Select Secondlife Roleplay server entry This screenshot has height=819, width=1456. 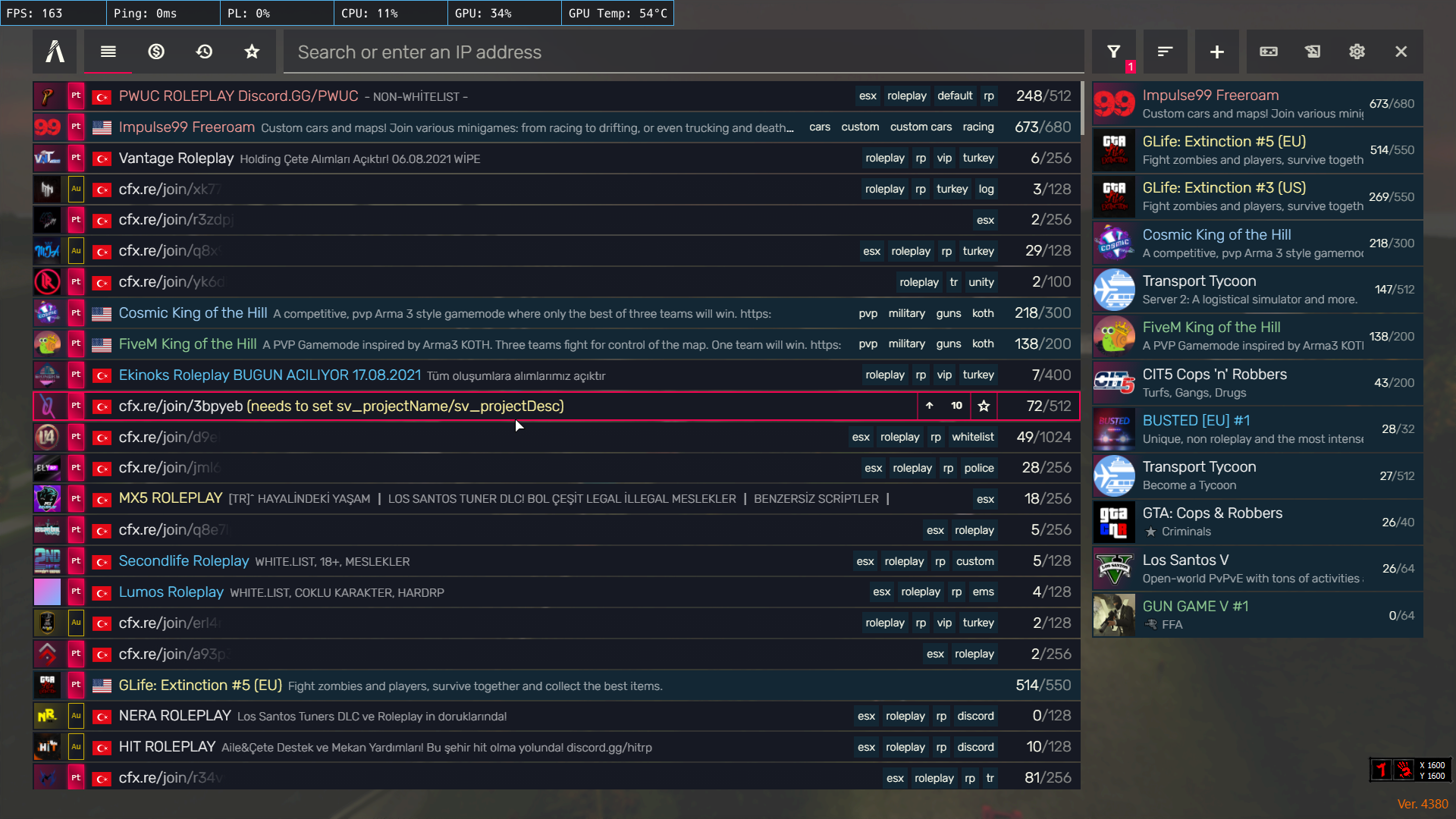pos(184,561)
